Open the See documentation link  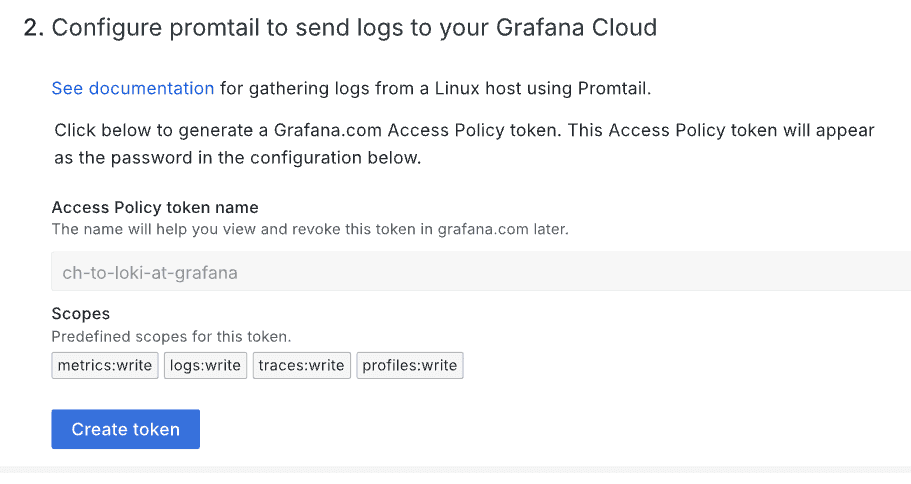(132, 88)
